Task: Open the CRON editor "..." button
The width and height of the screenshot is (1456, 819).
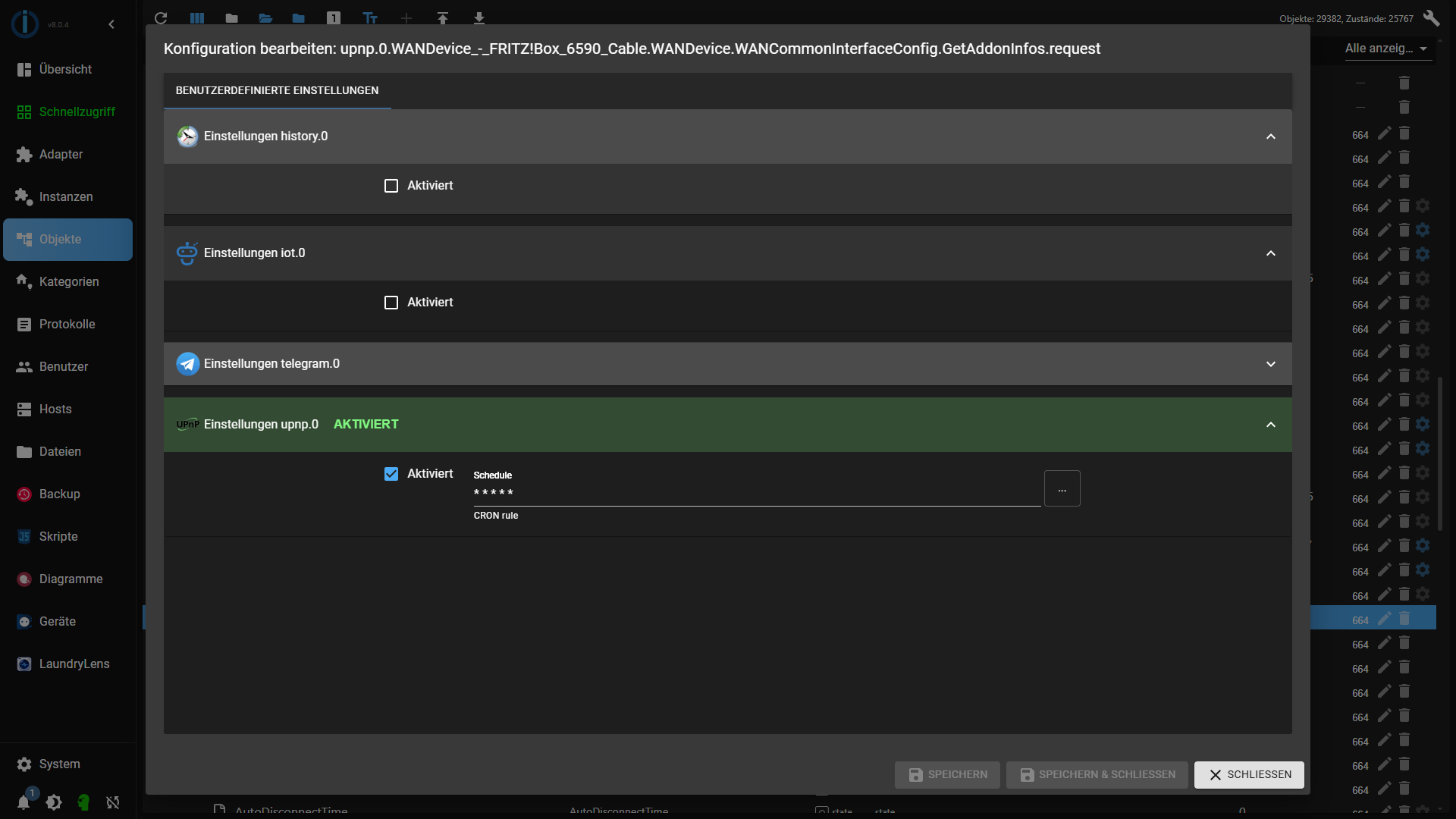Action: click(1062, 489)
